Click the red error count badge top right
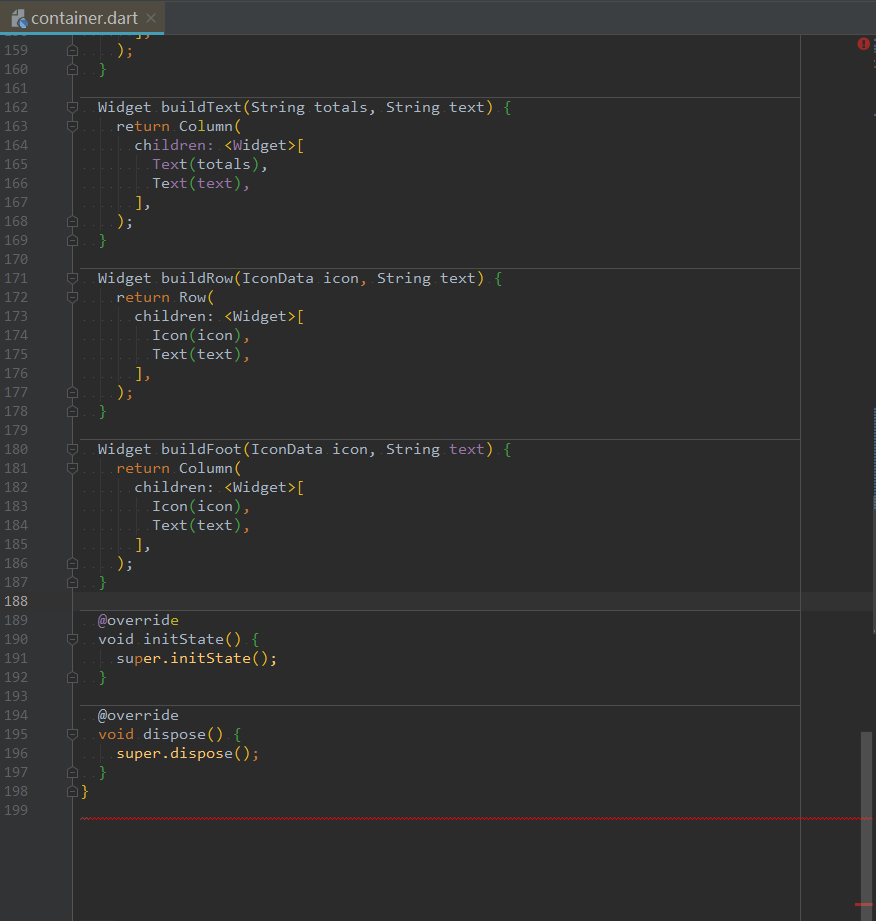The width and height of the screenshot is (876, 921). coord(863,44)
